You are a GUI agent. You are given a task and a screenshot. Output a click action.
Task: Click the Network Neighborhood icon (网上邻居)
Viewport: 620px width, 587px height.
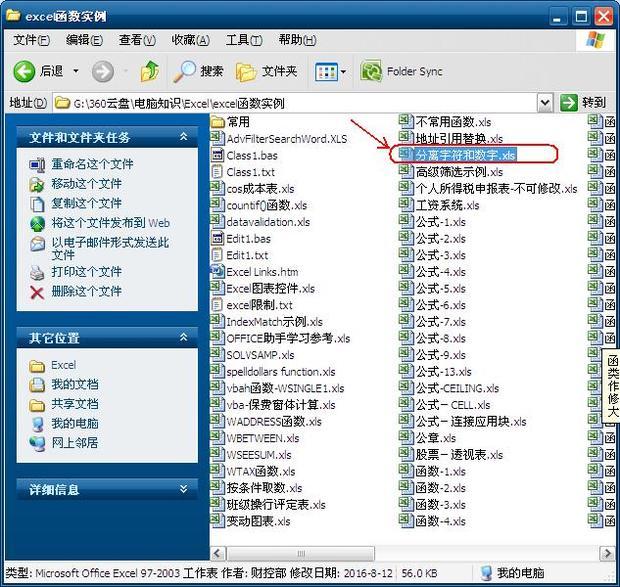[38, 443]
